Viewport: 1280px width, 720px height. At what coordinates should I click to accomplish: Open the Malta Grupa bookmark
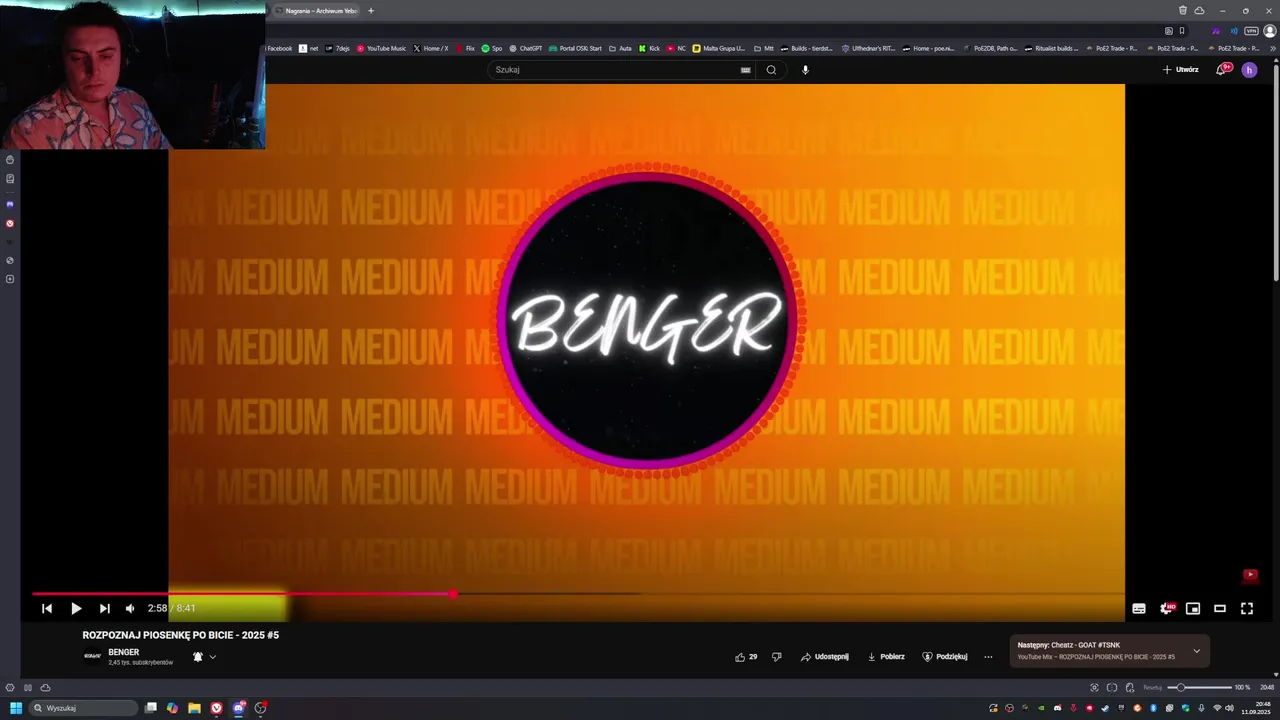coord(719,48)
